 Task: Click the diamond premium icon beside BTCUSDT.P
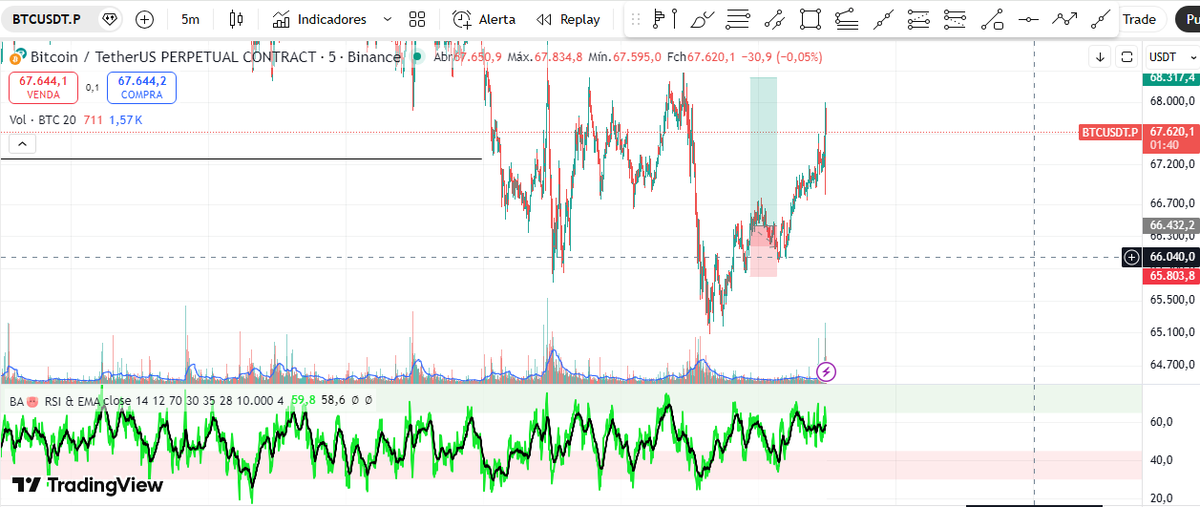click(x=110, y=19)
